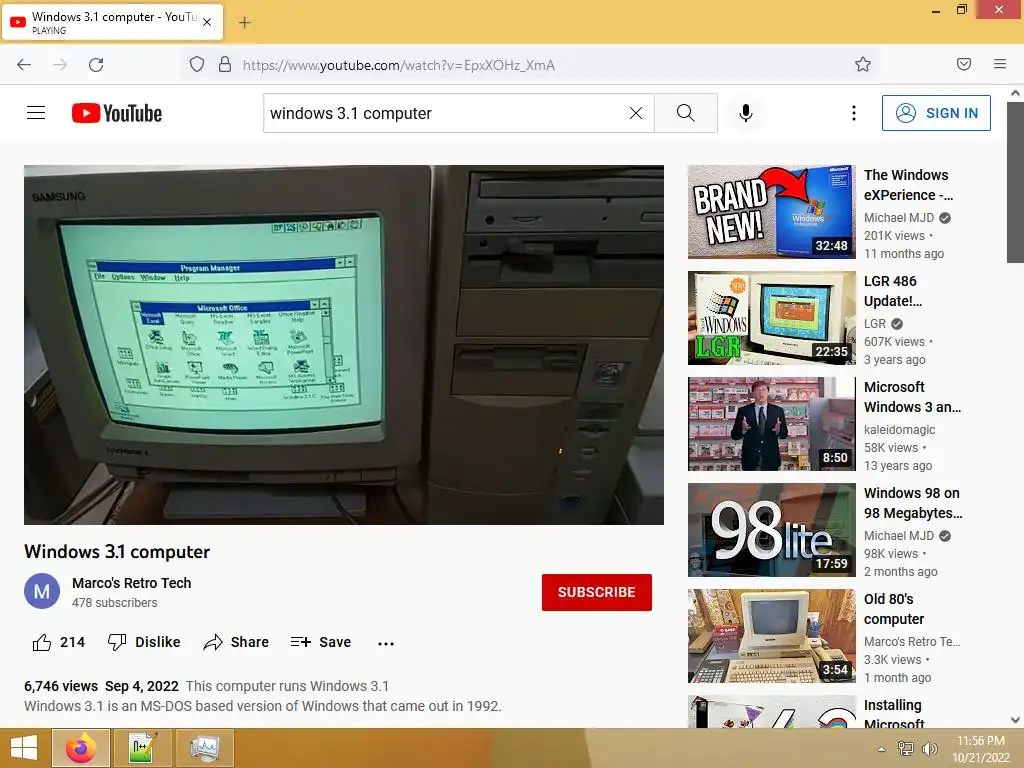Image resolution: width=1024 pixels, height=768 pixels.
Task: Open the Notepad++ taskbar icon
Action: click(142, 748)
